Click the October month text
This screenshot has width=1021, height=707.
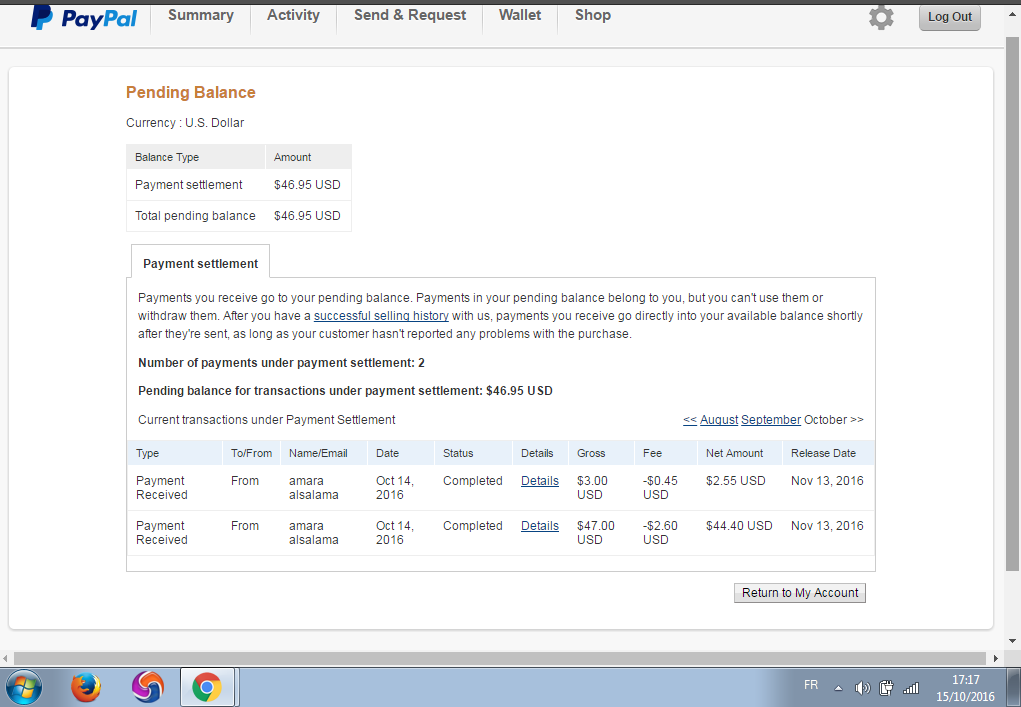(x=825, y=420)
